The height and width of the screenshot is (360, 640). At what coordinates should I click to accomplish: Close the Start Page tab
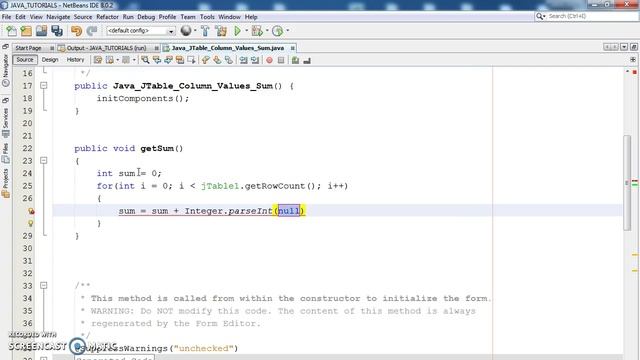(52, 48)
